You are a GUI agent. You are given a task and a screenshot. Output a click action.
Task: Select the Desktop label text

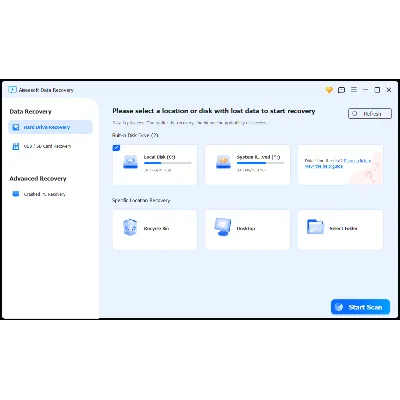click(x=246, y=229)
